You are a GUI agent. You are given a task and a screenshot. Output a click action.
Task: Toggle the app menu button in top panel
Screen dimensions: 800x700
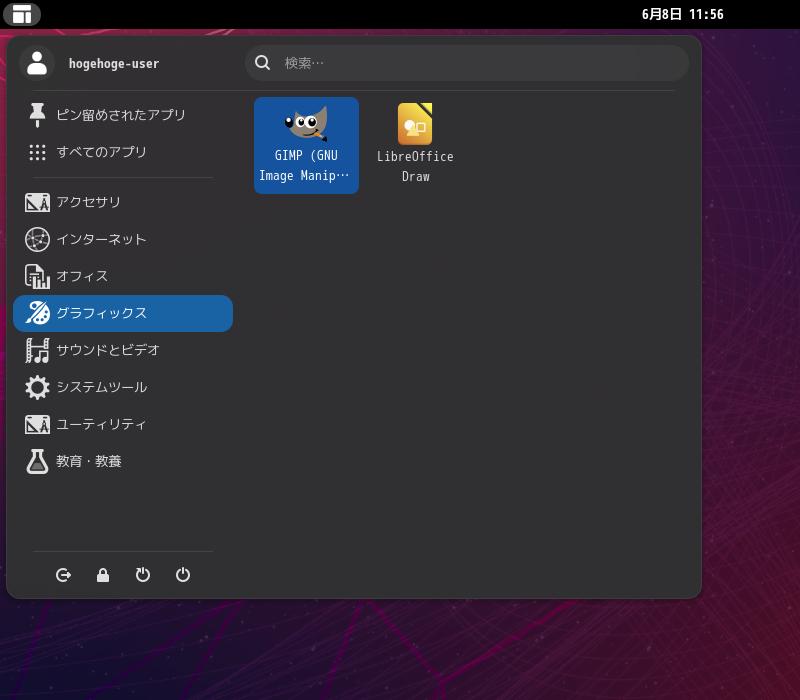pos(22,14)
